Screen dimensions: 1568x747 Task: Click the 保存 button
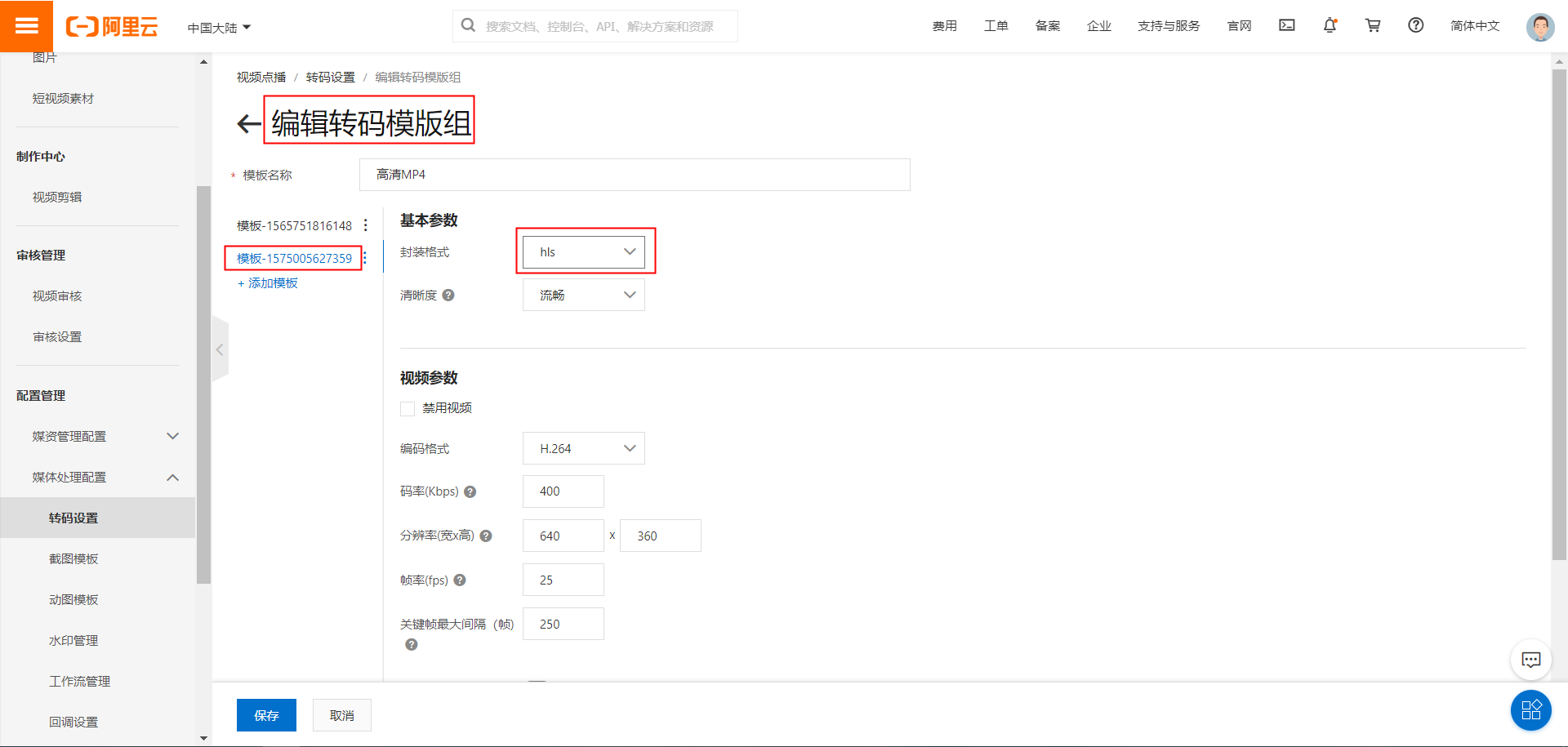[x=266, y=715]
